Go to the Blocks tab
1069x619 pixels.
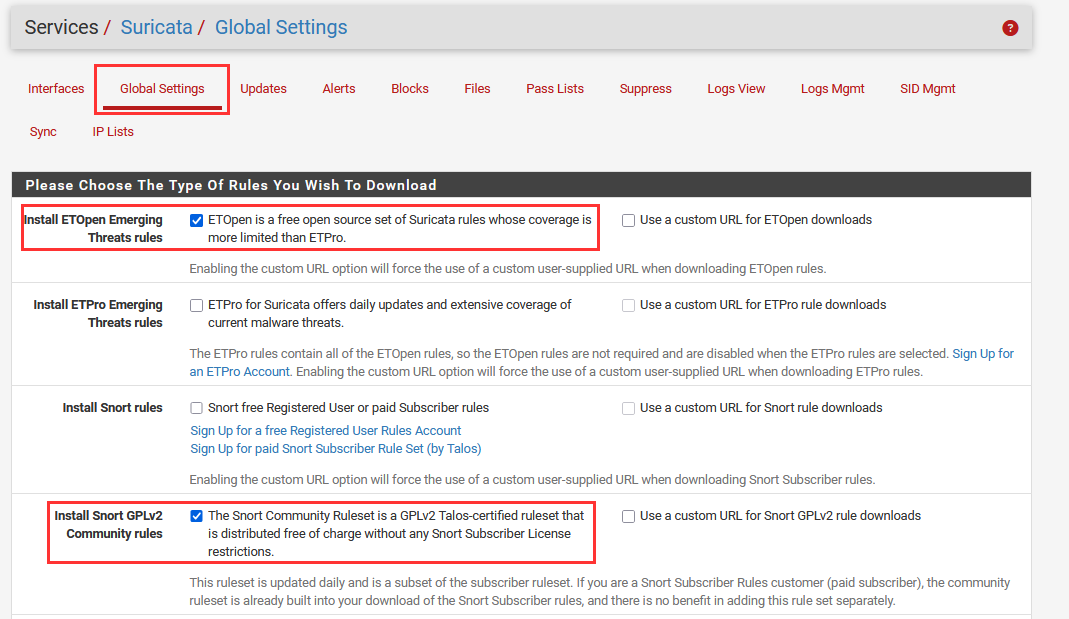pyautogui.click(x=410, y=89)
